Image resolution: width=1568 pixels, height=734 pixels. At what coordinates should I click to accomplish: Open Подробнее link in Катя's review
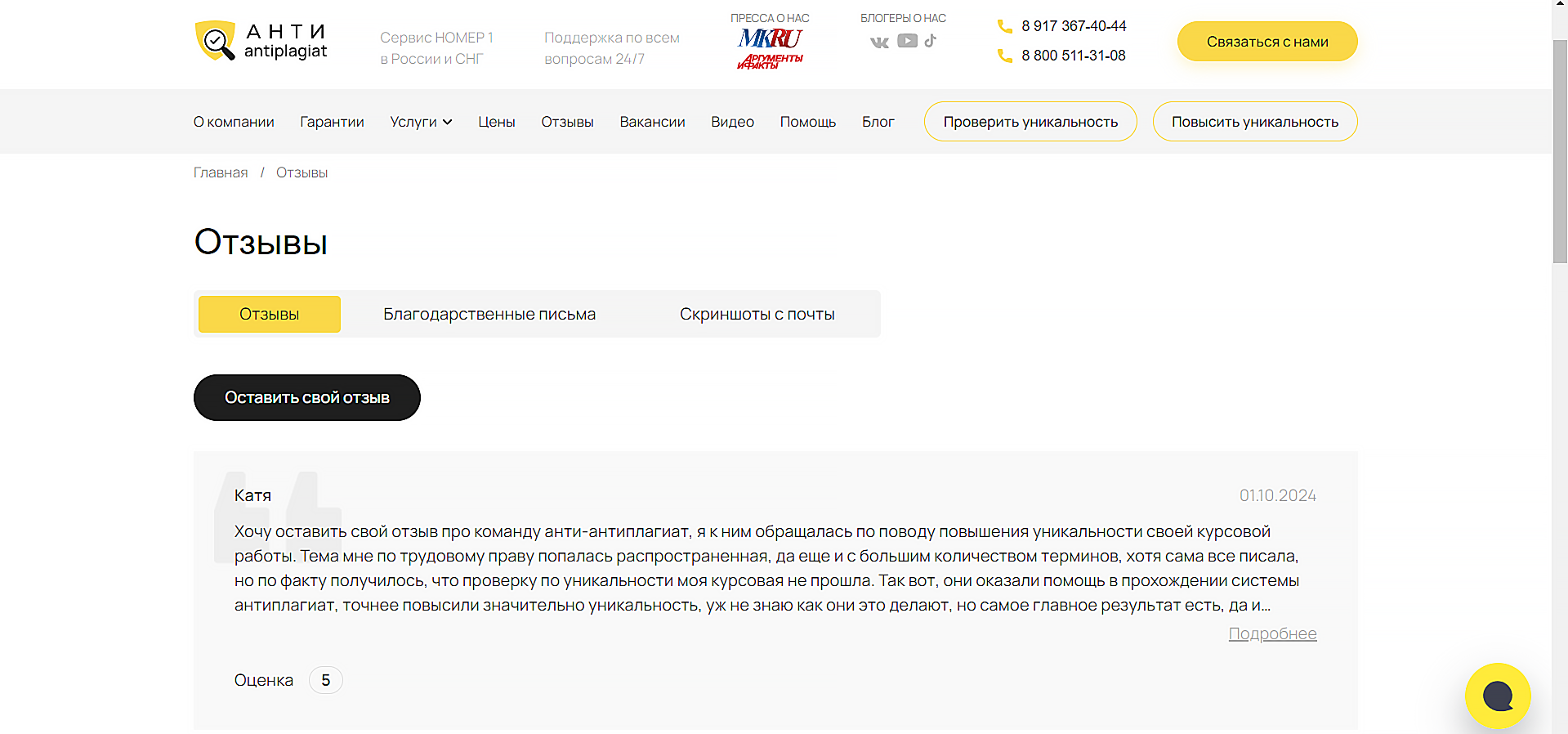(1272, 633)
